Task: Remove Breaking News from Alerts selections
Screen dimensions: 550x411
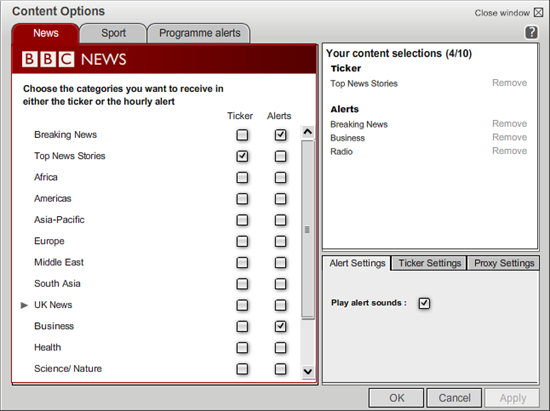Action: (x=509, y=123)
